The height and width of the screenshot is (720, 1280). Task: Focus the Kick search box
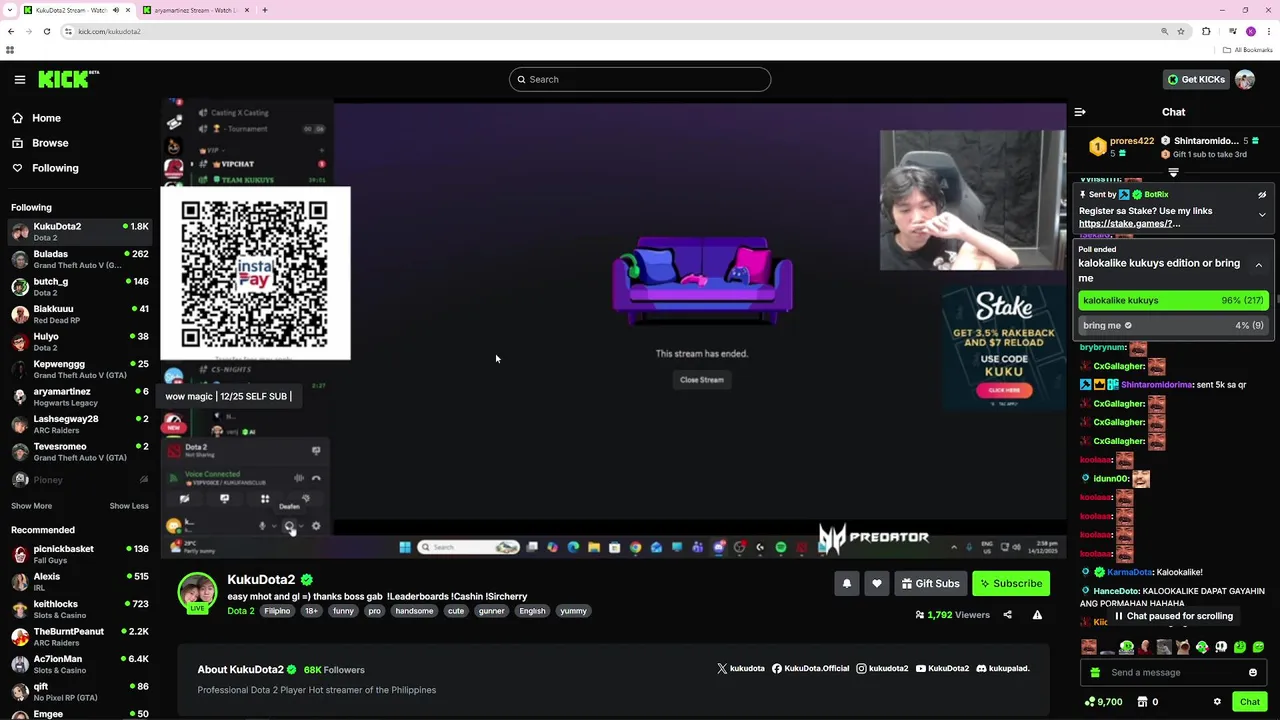tap(640, 79)
